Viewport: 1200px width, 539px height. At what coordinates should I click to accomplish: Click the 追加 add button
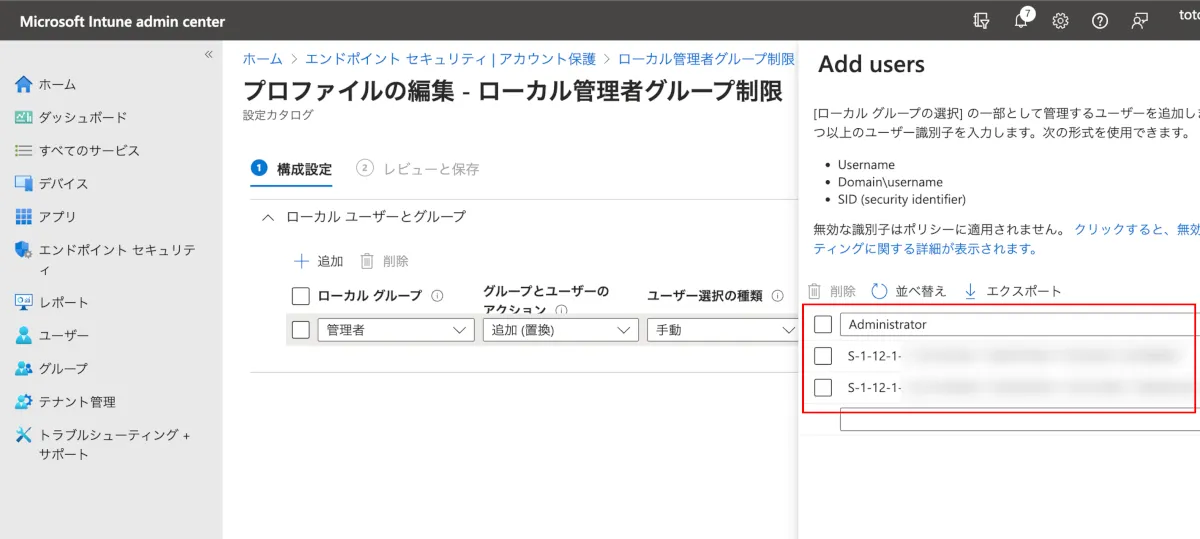[x=318, y=261]
